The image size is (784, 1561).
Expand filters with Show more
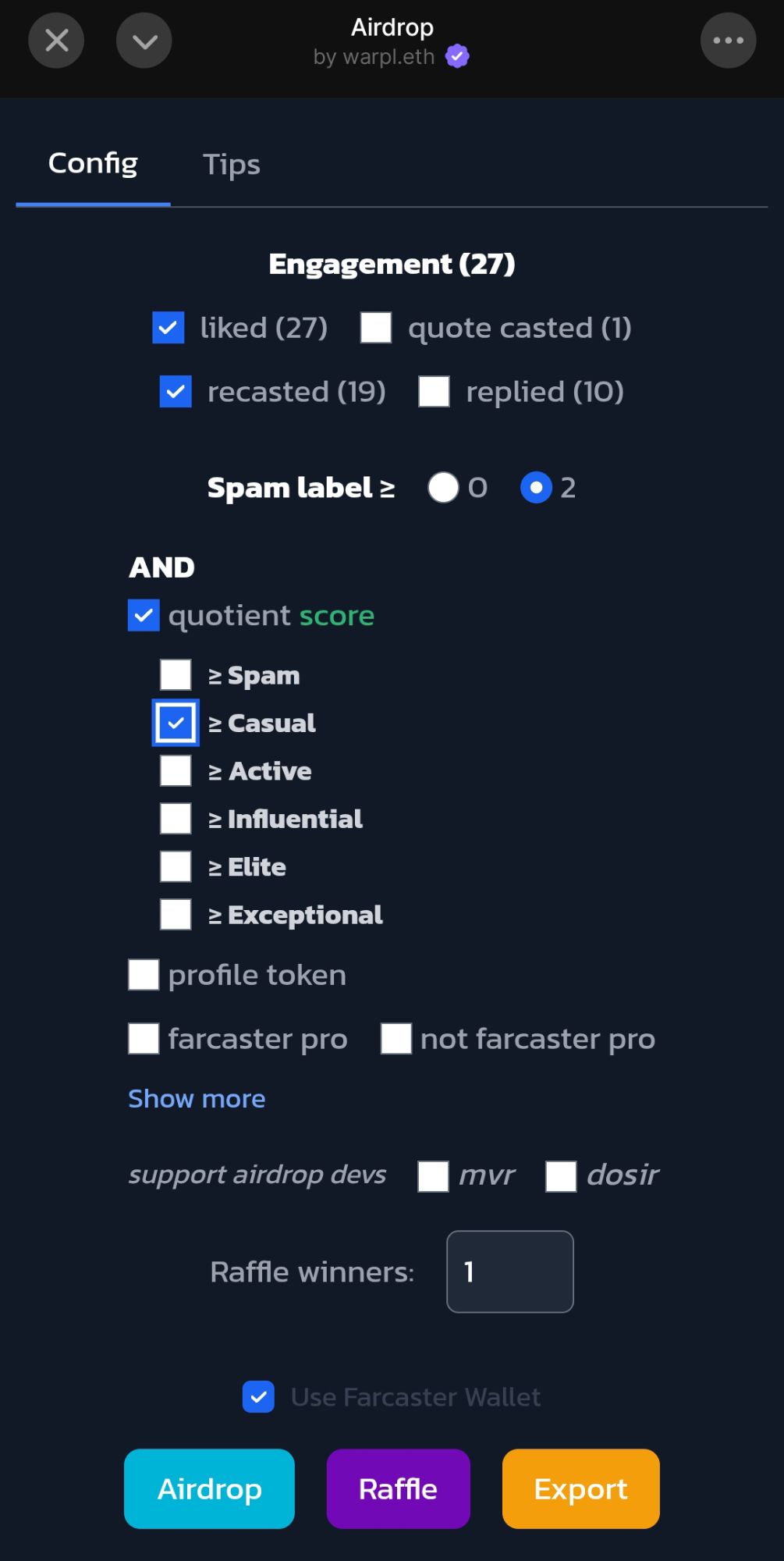click(197, 1099)
